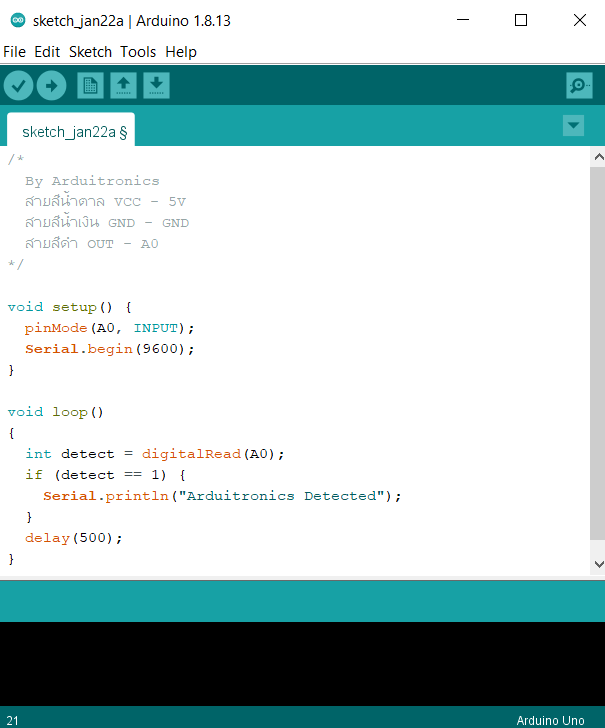Click the 'Arduino Uno' board label

pos(550,721)
